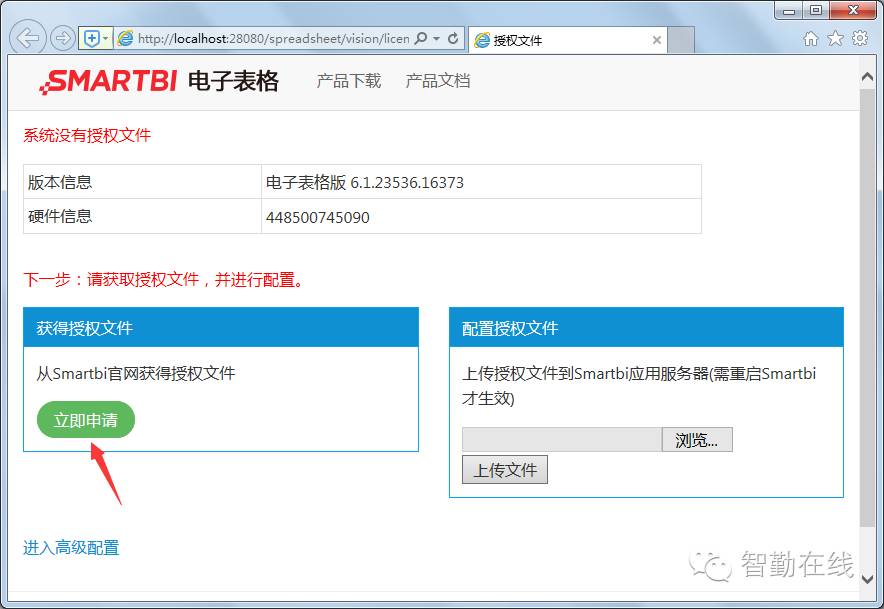Open a new blank tab
The width and height of the screenshot is (884, 609).
click(680, 40)
